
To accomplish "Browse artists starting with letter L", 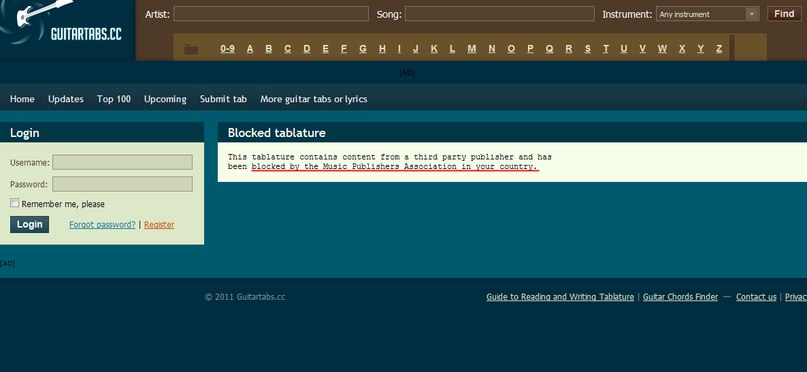I will (452, 49).
